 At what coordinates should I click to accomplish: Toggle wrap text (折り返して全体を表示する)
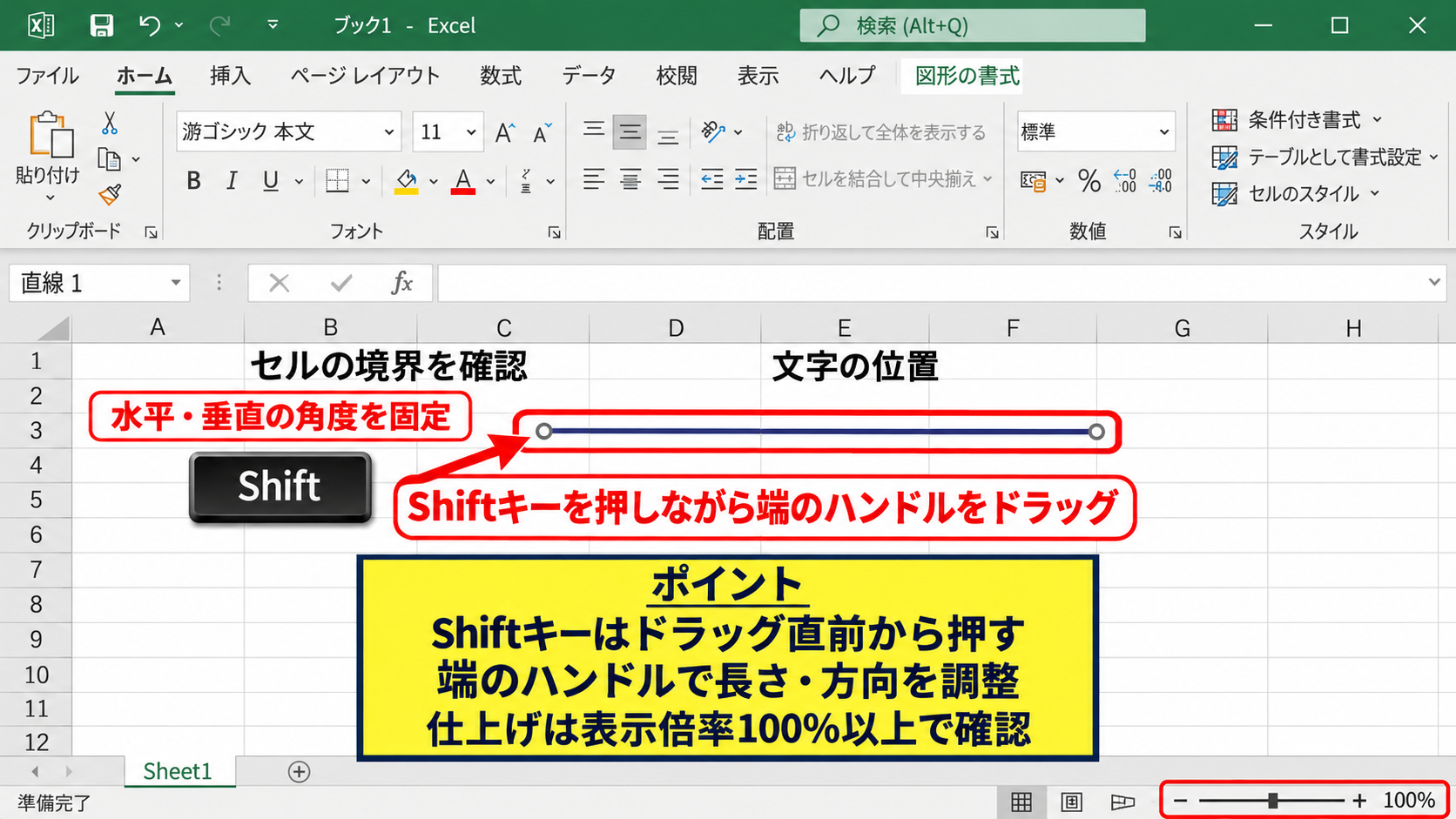880,132
